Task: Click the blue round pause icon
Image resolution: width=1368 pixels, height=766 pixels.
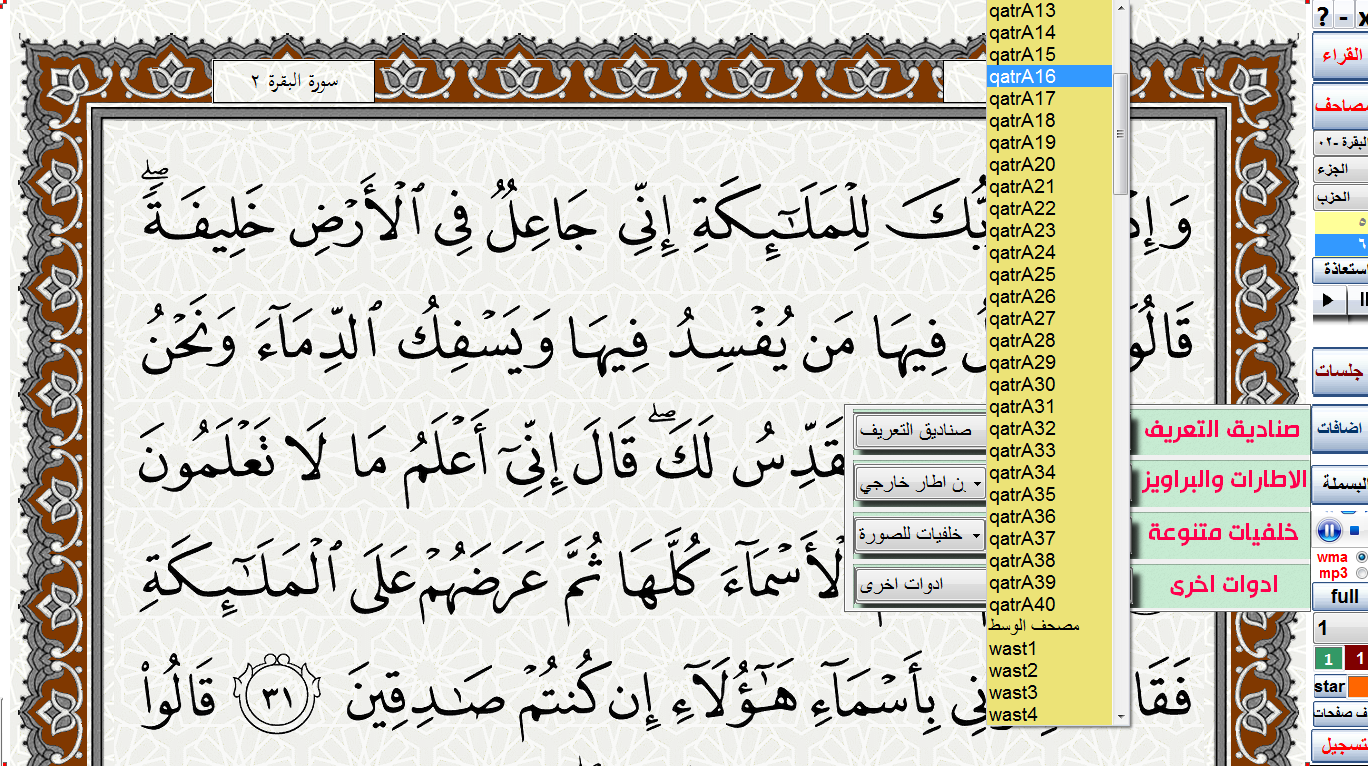Action: [x=1328, y=531]
